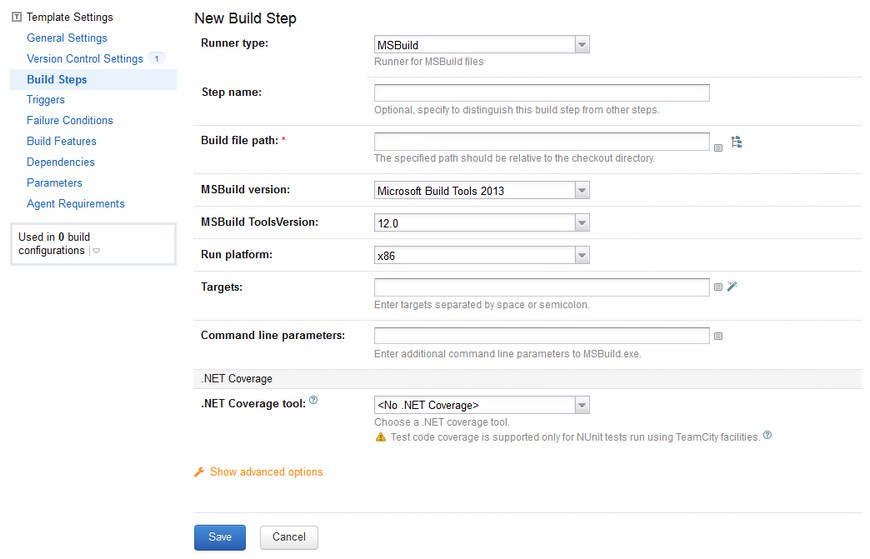Viewport: 870px width, 559px height.
Task: Click parameter icon beside Command line parameters
Action: click(x=718, y=336)
